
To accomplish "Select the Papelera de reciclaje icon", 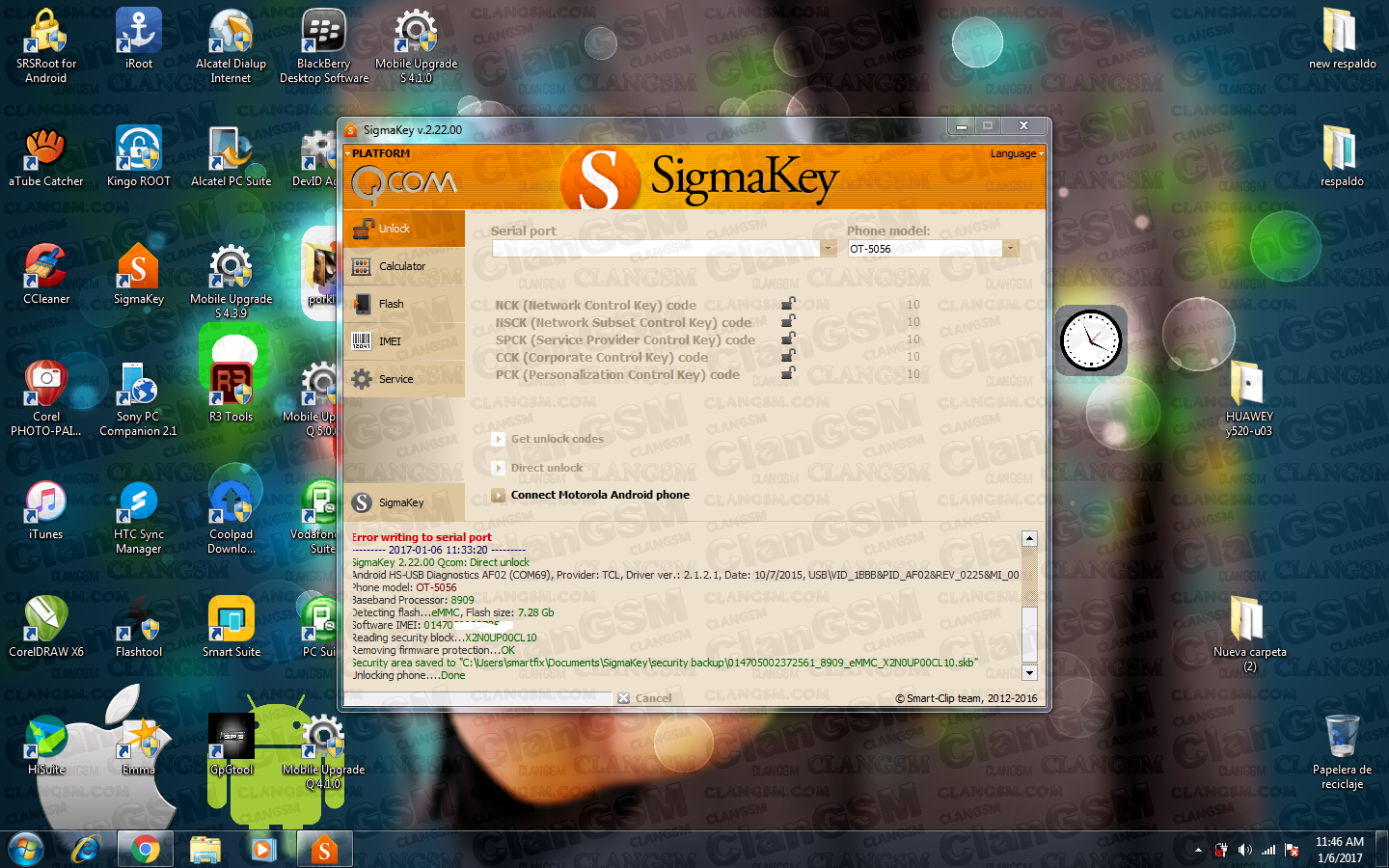I will pos(1343,752).
